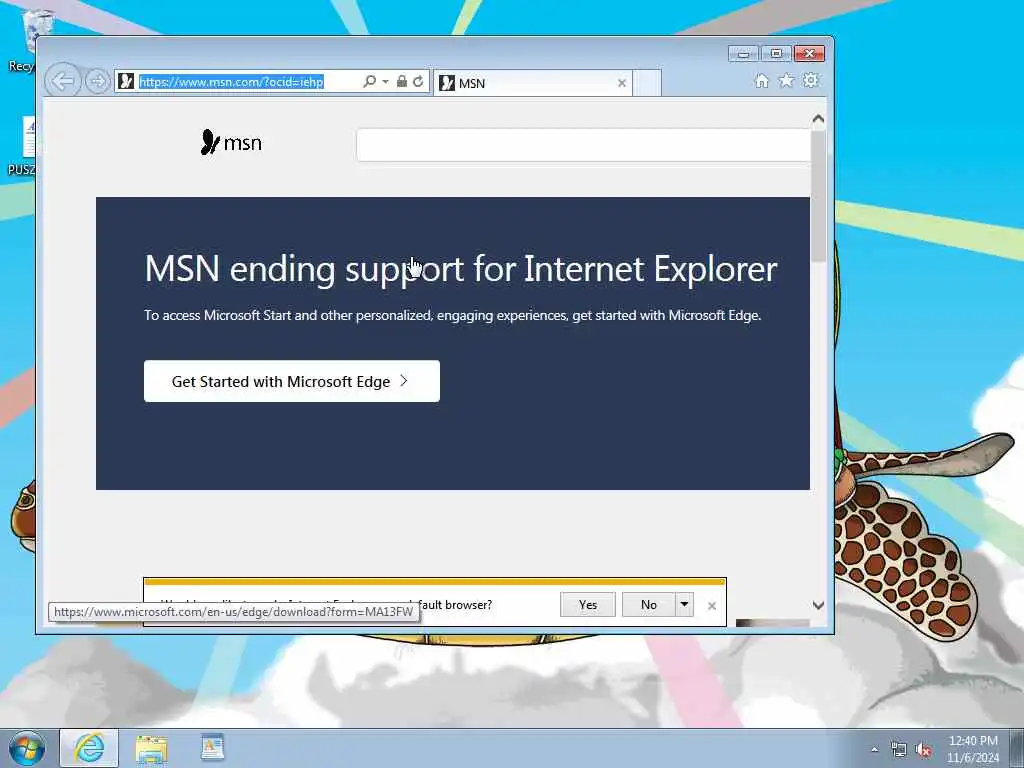Dismiss the default browser notification bar
Viewport: 1024px width, 768px height.
pos(712,606)
